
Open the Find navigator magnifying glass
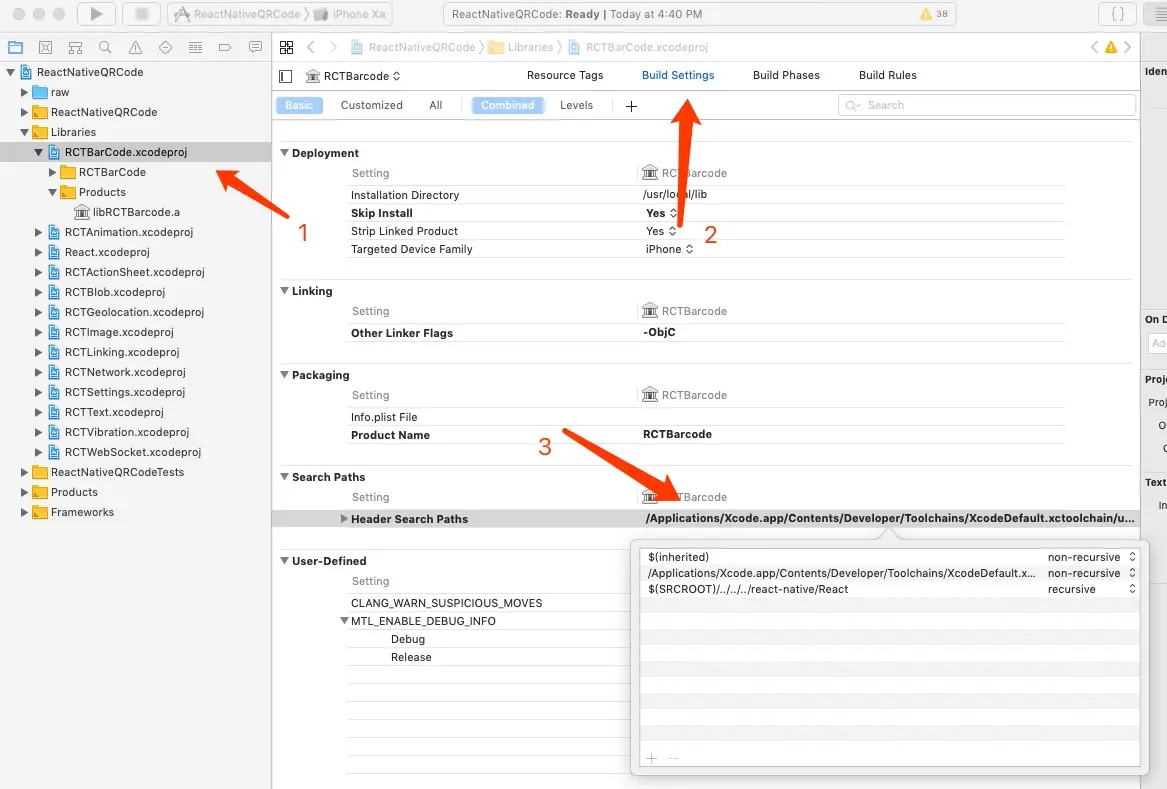pyautogui.click(x=105, y=47)
